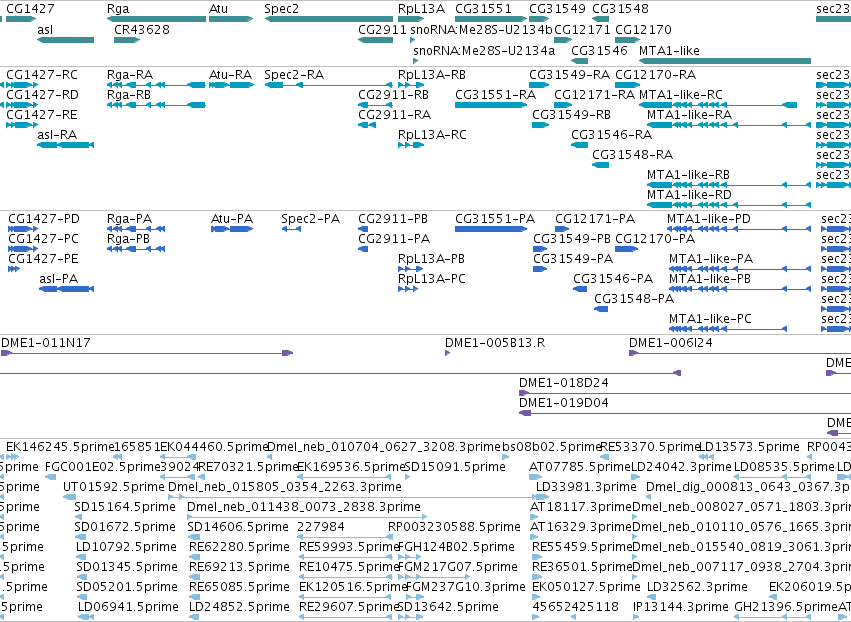Select the CG31551 gene label
The image size is (851, 622).
(484, 9)
